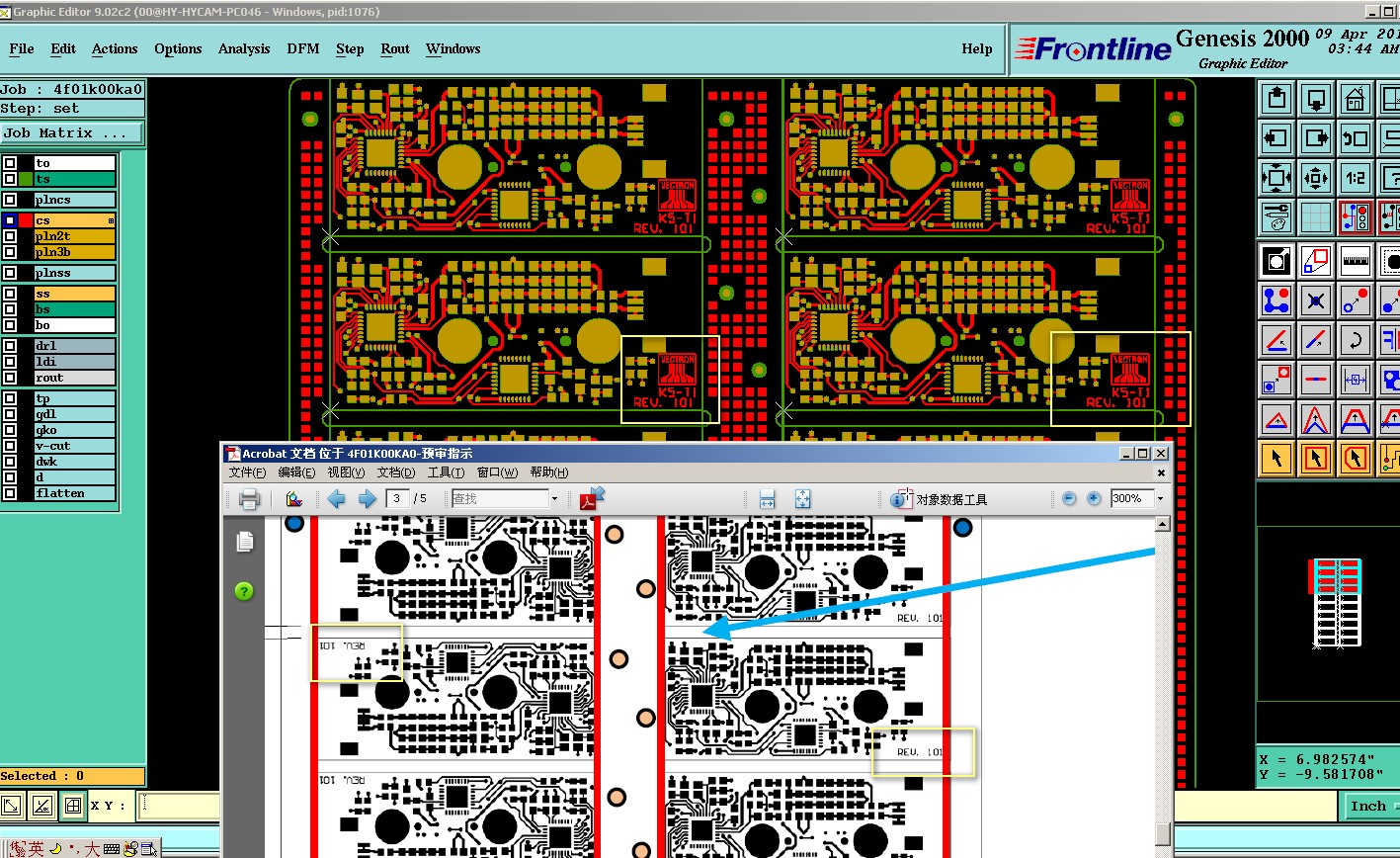Click the print icon in Acrobat toolbar

pyautogui.click(x=249, y=499)
